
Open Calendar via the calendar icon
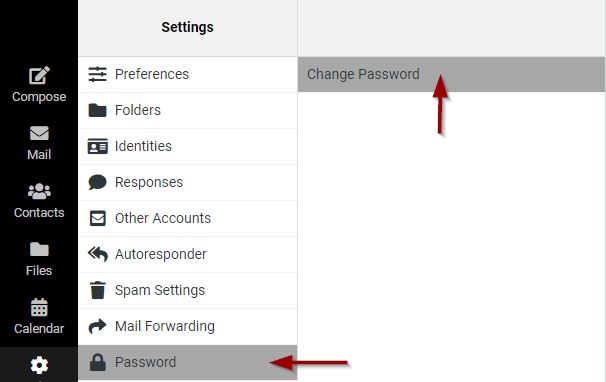(39, 307)
